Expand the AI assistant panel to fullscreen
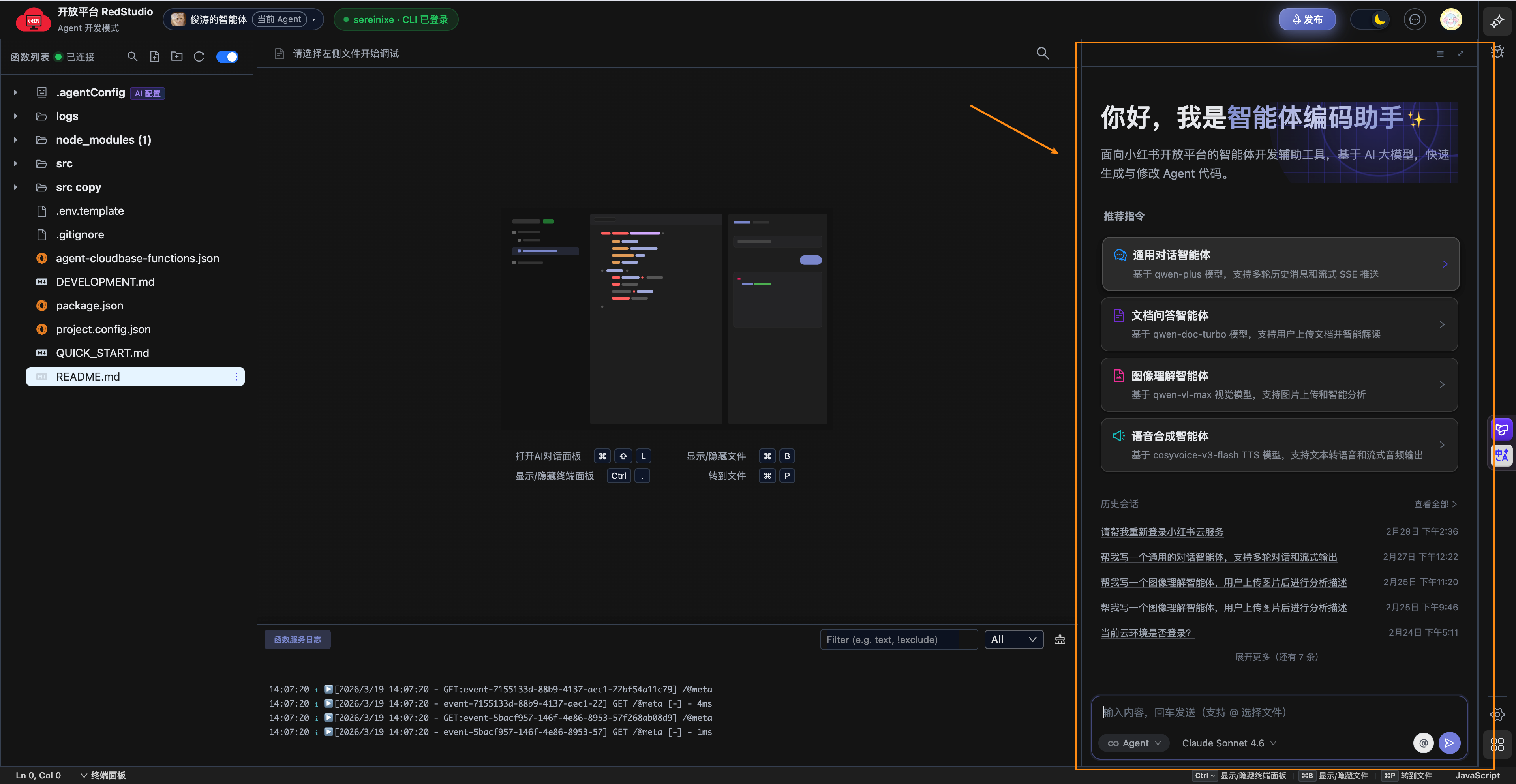Screen dimensions: 1516x784 point(1461,54)
